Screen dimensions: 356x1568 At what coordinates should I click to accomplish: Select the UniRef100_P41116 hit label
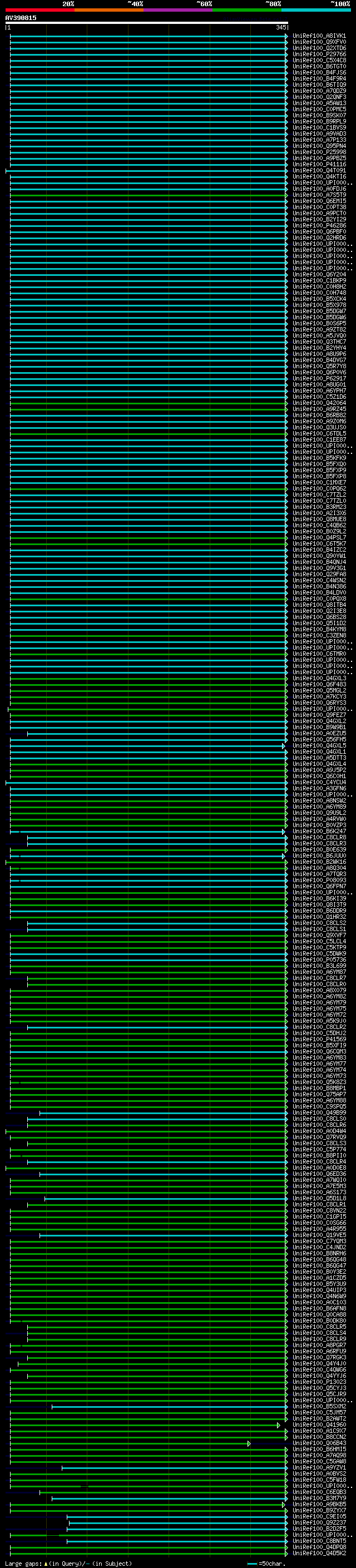pyautogui.click(x=319, y=164)
